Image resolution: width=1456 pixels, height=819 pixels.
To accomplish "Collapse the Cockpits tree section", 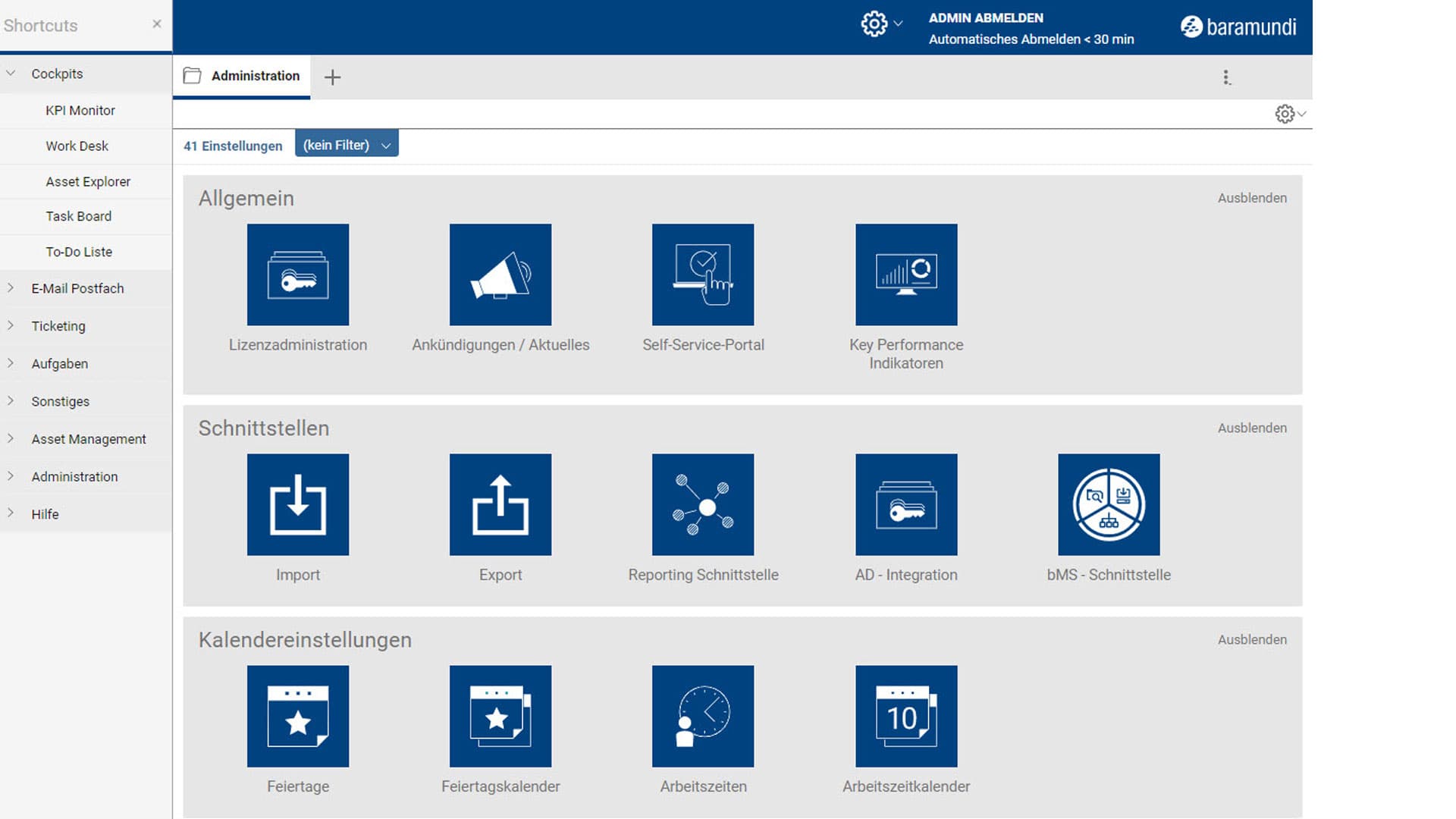I will pos(11,74).
